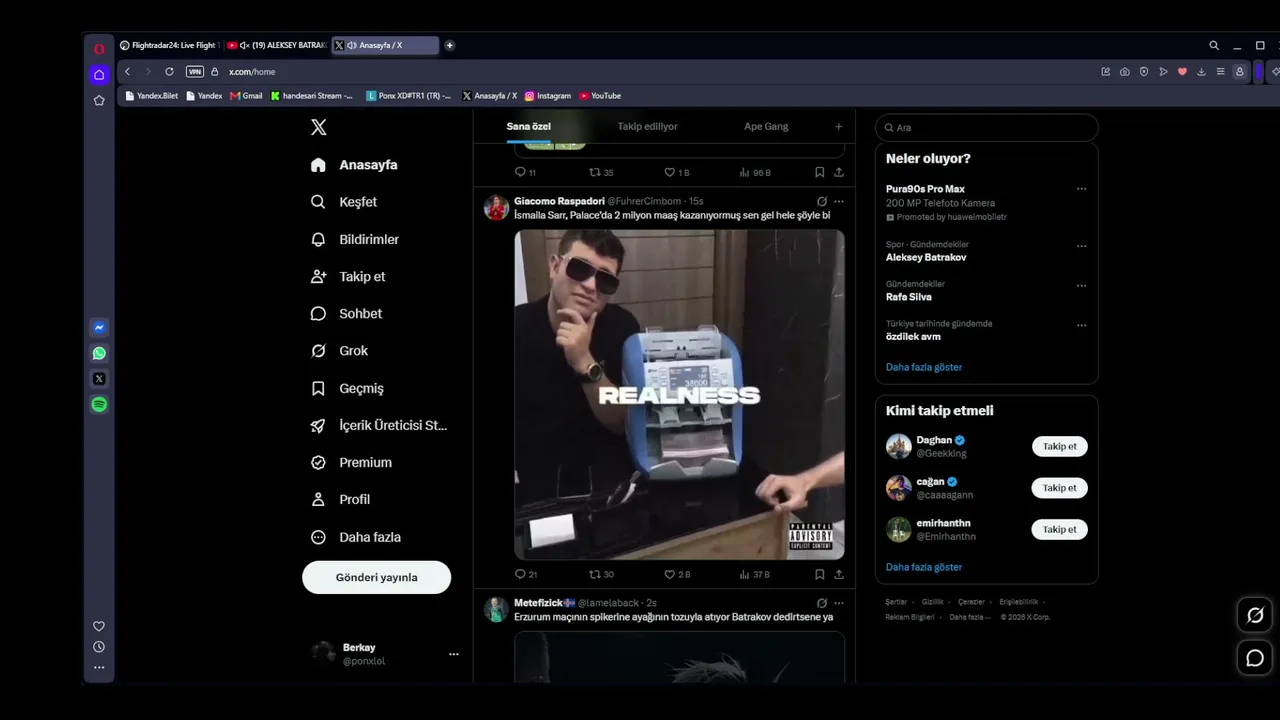Unmute the ALEKSEY BATRAKOV YouTube tab

244,45
